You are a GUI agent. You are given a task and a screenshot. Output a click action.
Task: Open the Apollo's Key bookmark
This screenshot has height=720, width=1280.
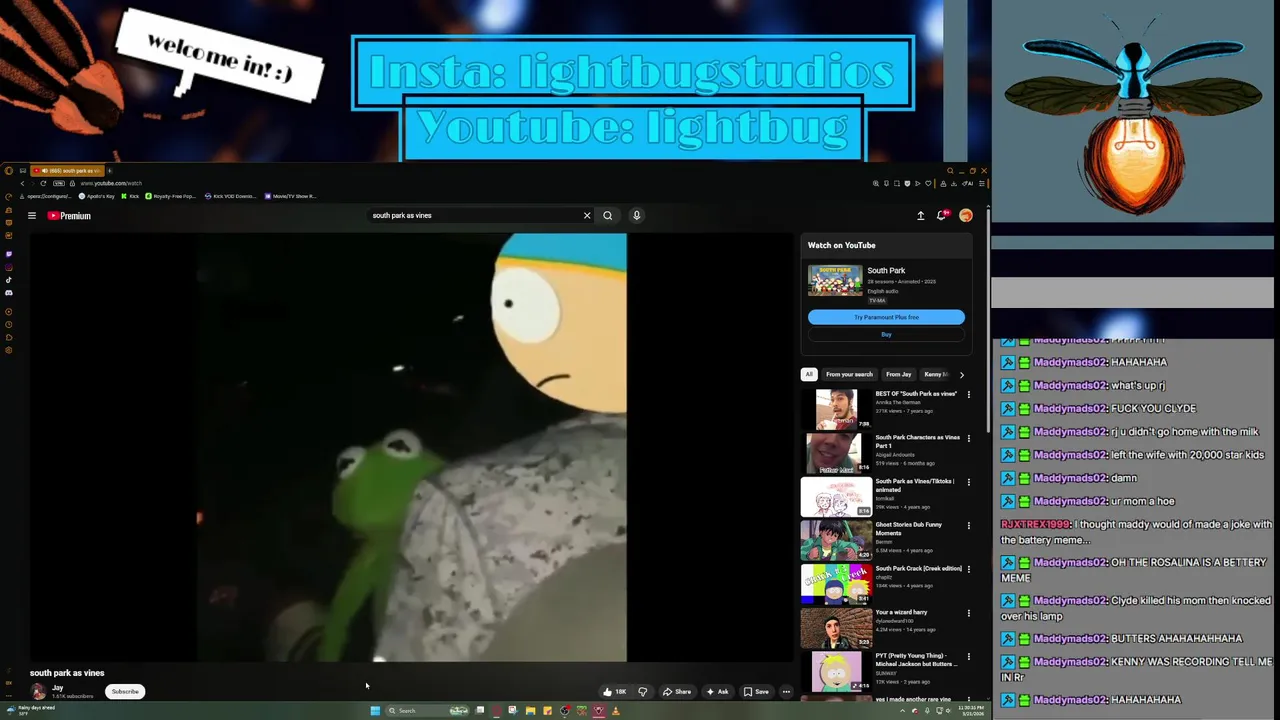tap(97, 196)
